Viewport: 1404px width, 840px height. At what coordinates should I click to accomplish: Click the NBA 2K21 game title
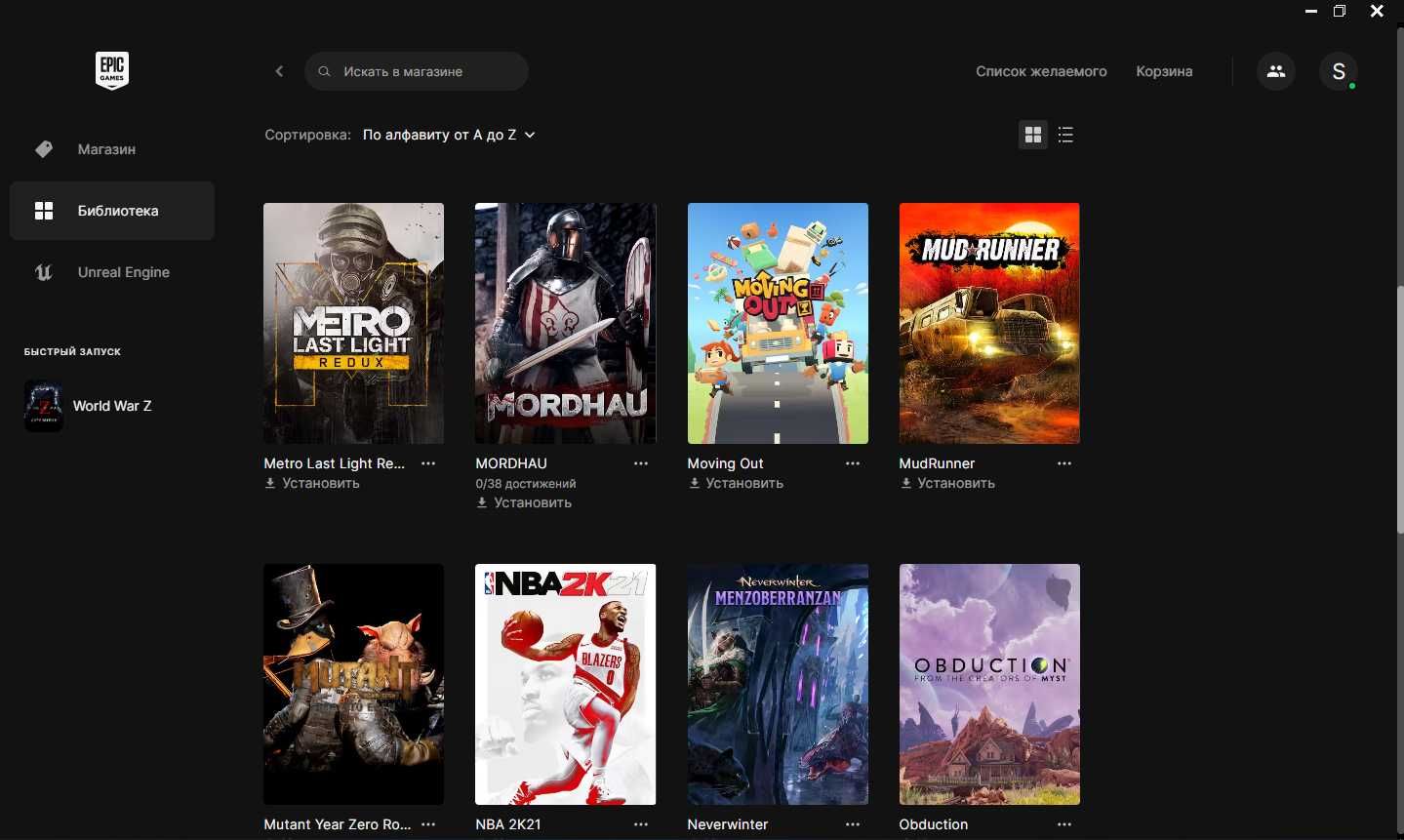pos(507,824)
